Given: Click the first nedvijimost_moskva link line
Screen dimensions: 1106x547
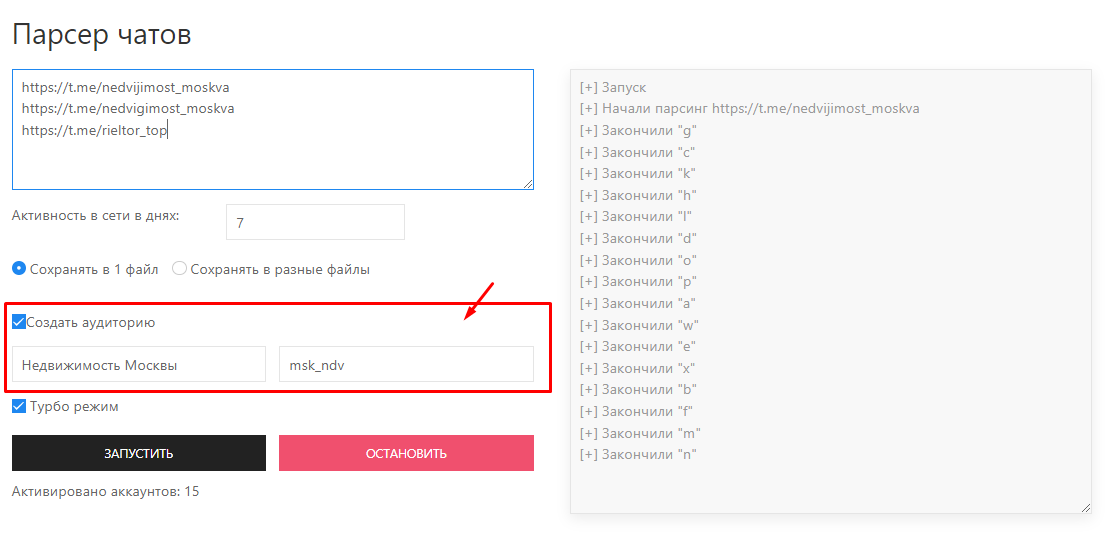Looking at the screenshot, I should [125, 87].
